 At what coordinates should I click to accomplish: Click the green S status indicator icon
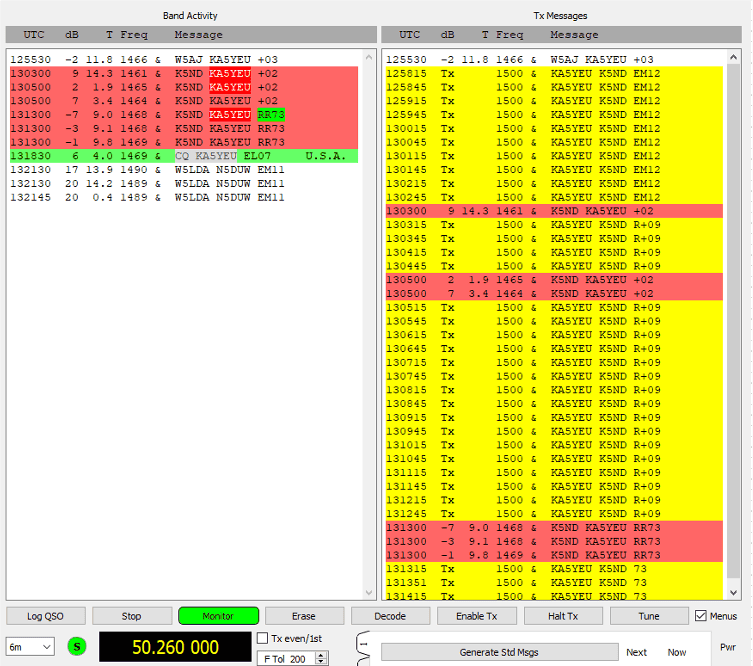click(77, 647)
